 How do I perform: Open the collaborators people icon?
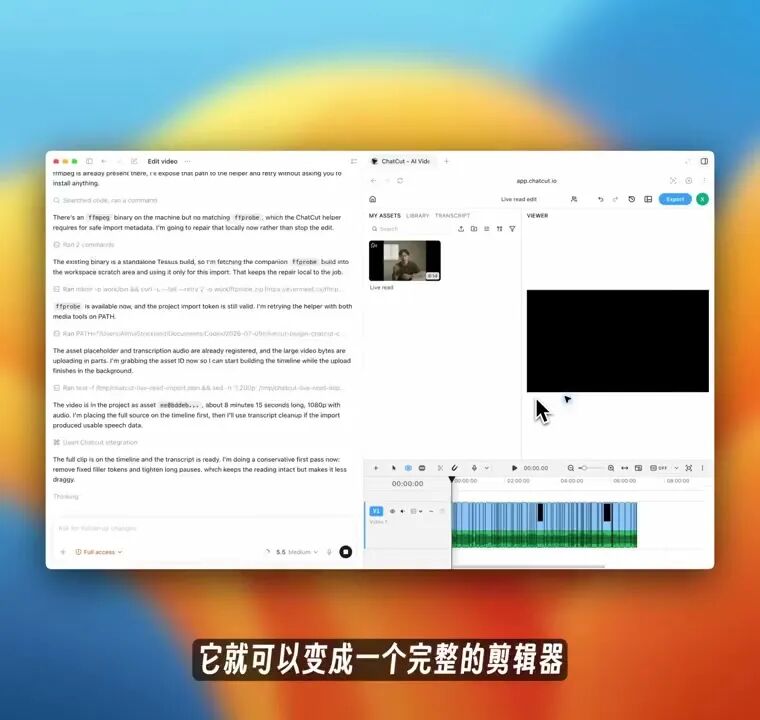pos(574,199)
